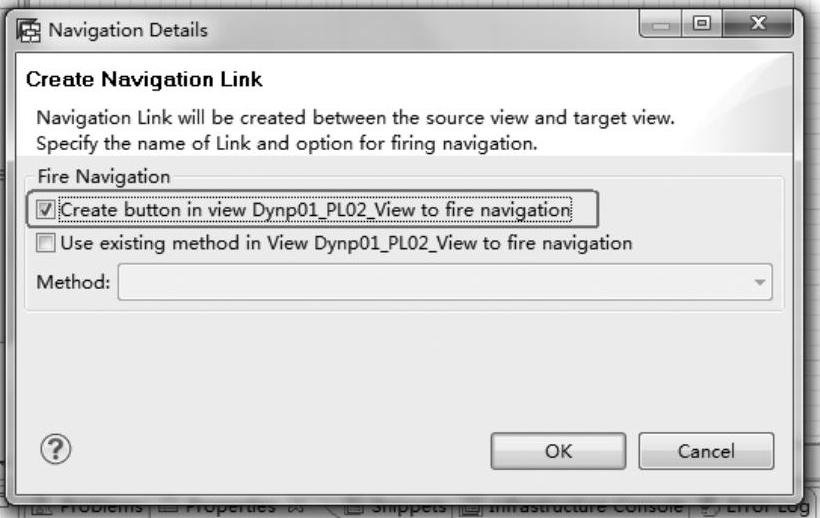This screenshot has width=820, height=518.
Task: Open help via question mark icon
Action: coord(55,449)
